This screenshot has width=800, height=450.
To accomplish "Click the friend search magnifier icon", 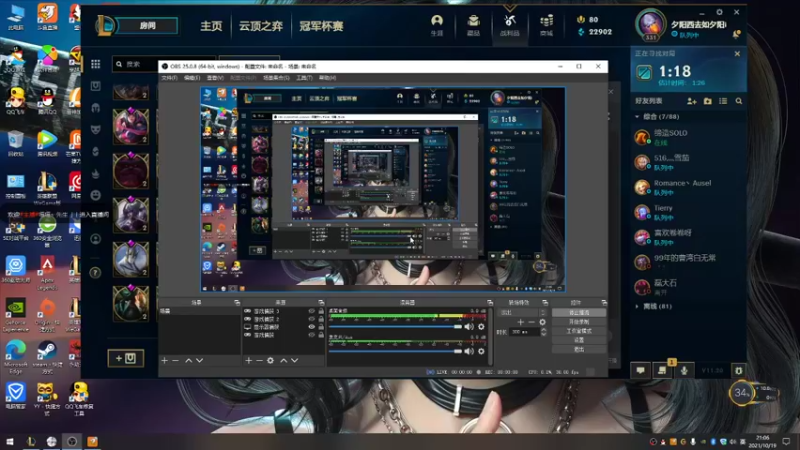I will click(x=739, y=101).
